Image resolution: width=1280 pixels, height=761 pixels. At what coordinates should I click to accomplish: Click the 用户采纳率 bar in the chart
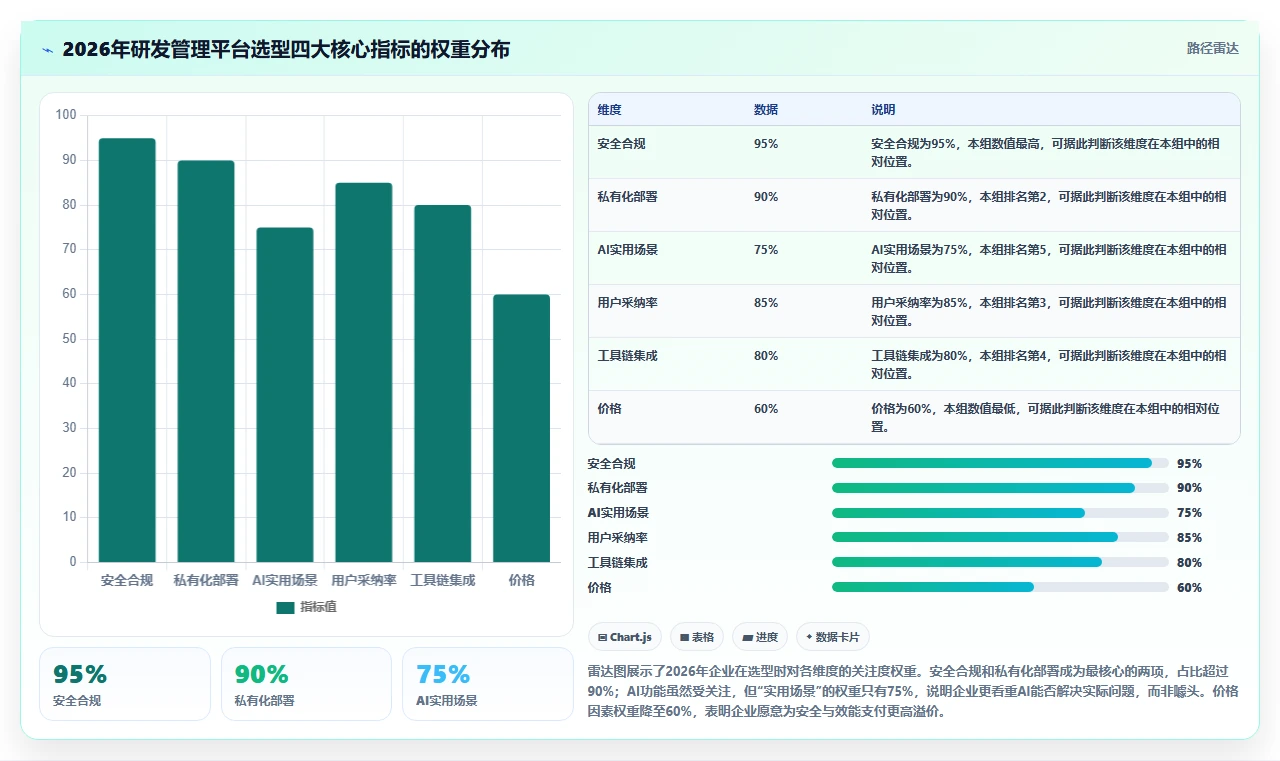pyautogui.click(x=364, y=372)
